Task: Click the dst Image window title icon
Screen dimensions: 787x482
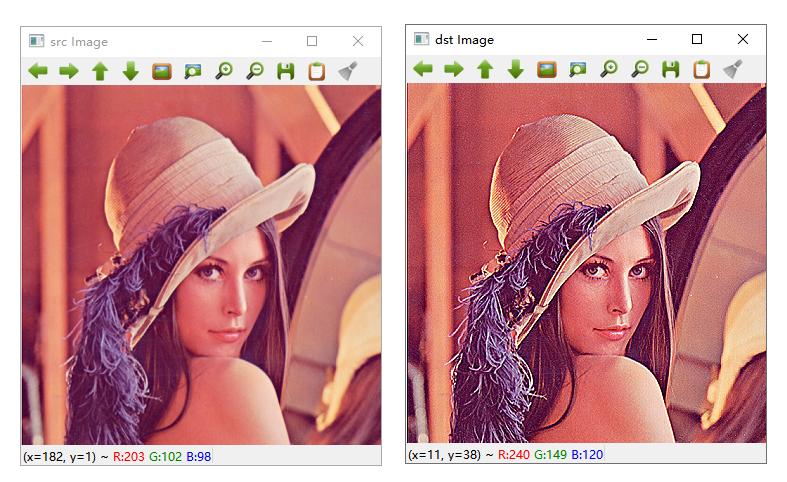Action: tap(422, 39)
